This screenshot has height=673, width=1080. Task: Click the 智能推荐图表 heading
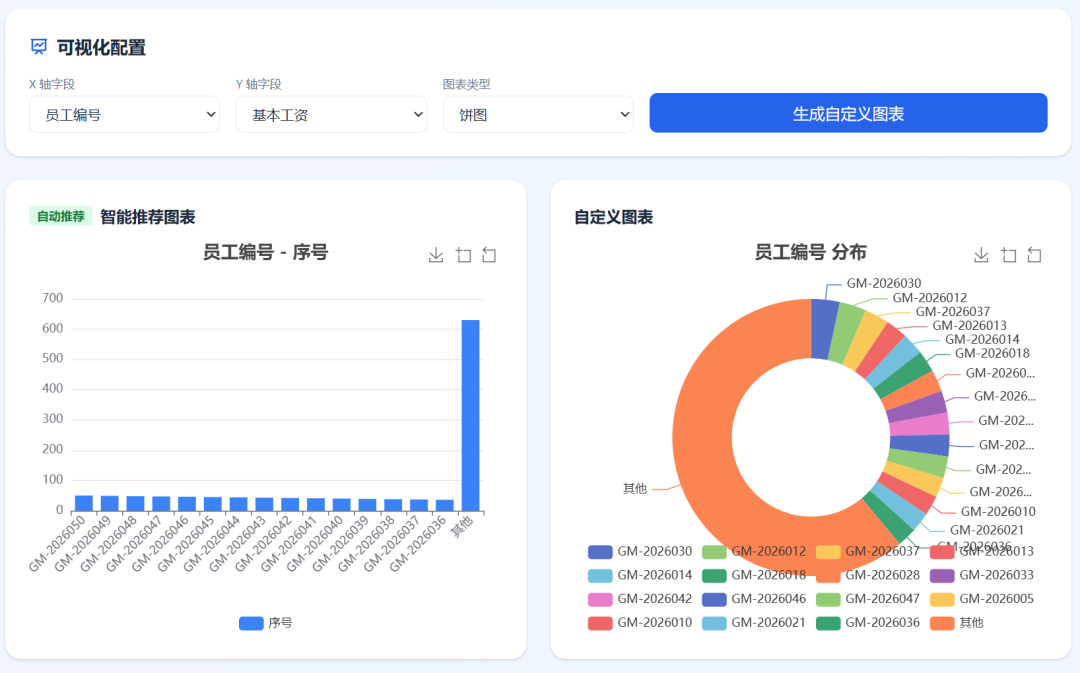[x=148, y=217]
